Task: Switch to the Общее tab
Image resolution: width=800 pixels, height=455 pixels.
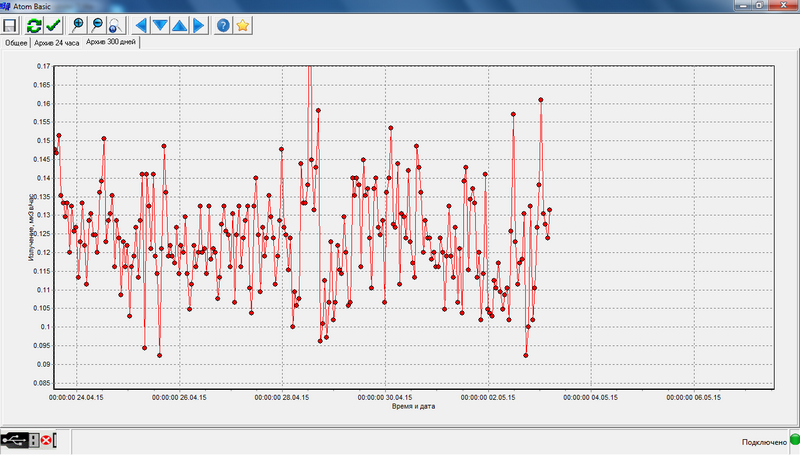Action: click(16, 43)
